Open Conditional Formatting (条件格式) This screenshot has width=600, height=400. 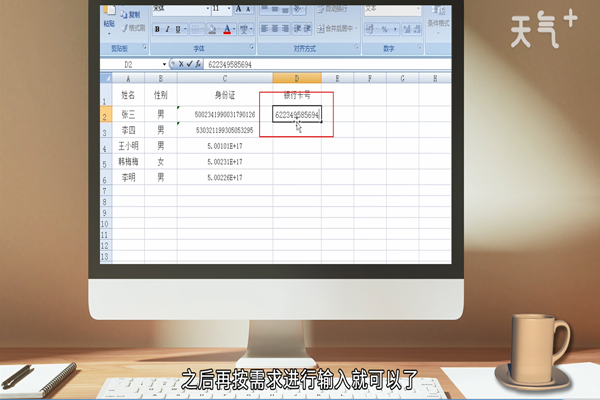click(438, 18)
